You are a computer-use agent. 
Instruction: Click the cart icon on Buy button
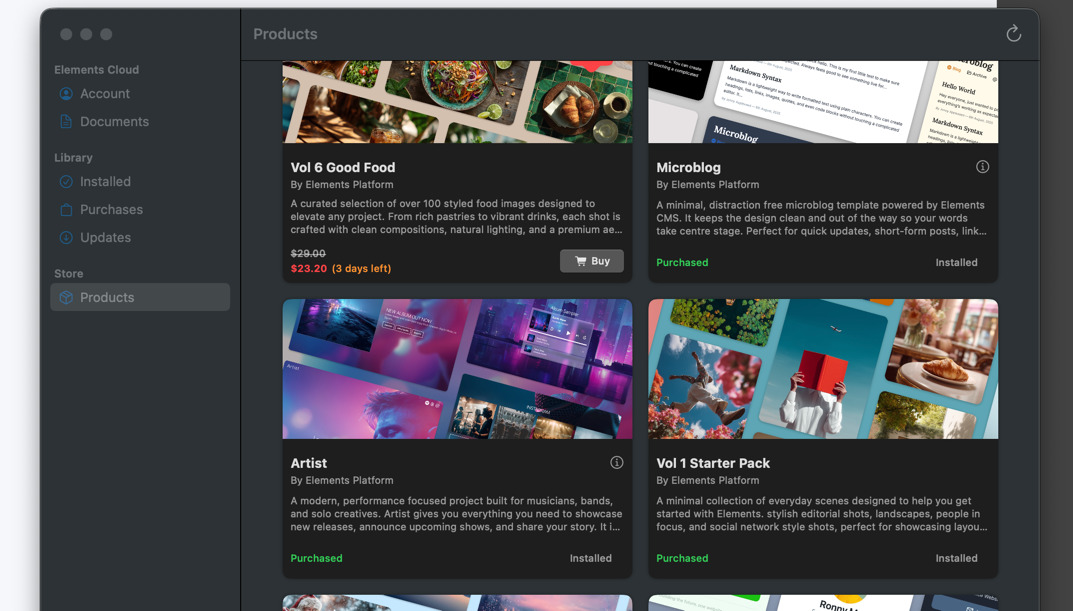(x=580, y=261)
